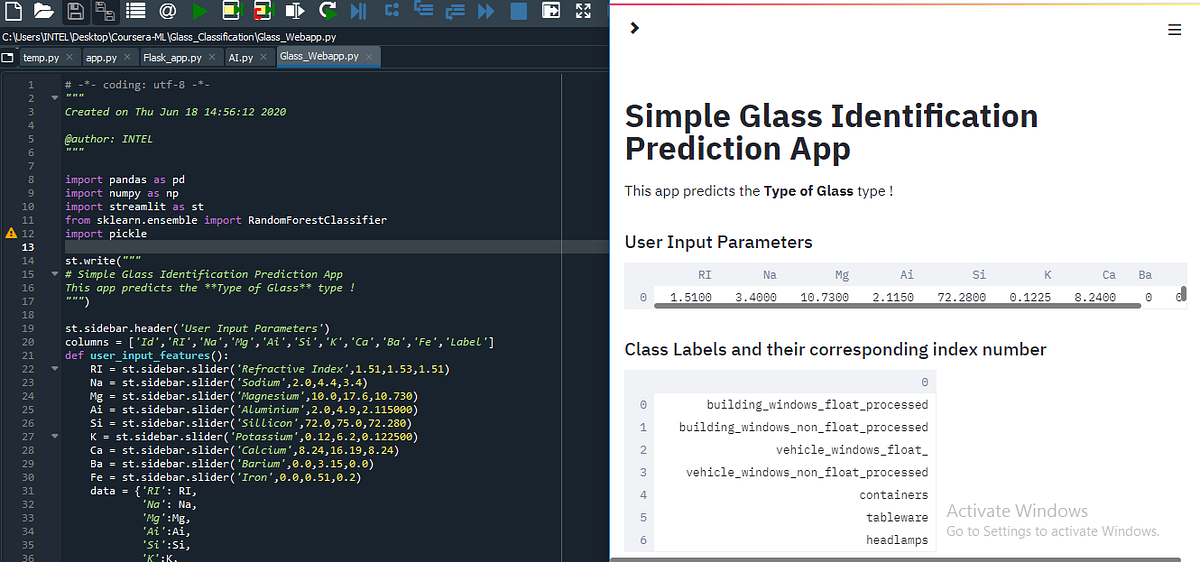Click the 'def user_input_features():' code line
The image size is (1200, 562).
click(x=146, y=355)
